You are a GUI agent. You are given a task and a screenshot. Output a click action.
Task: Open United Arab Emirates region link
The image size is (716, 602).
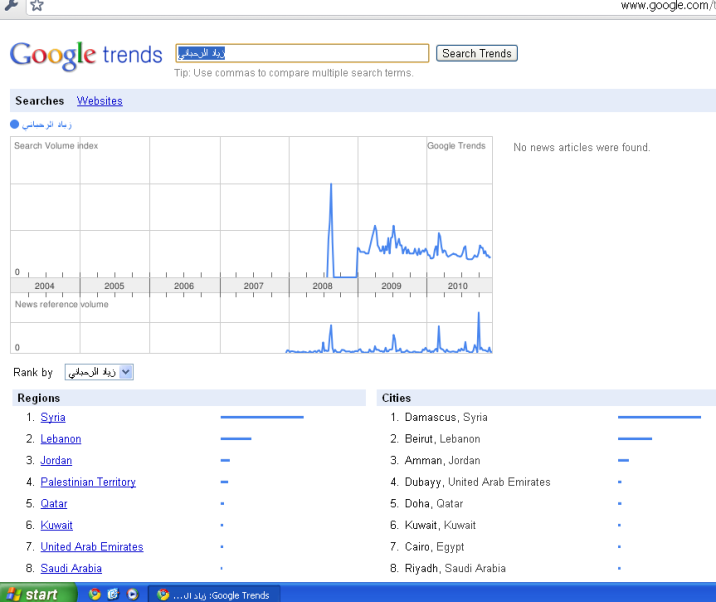coord(92,547)
